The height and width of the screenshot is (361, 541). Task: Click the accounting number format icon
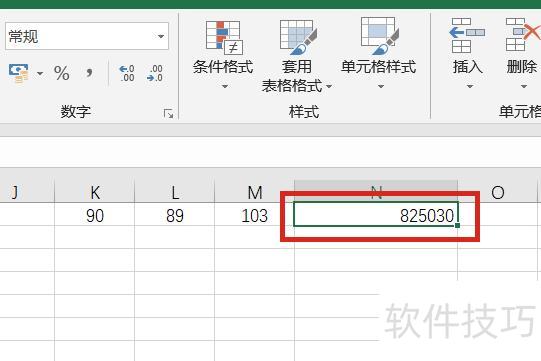(19, 73)
